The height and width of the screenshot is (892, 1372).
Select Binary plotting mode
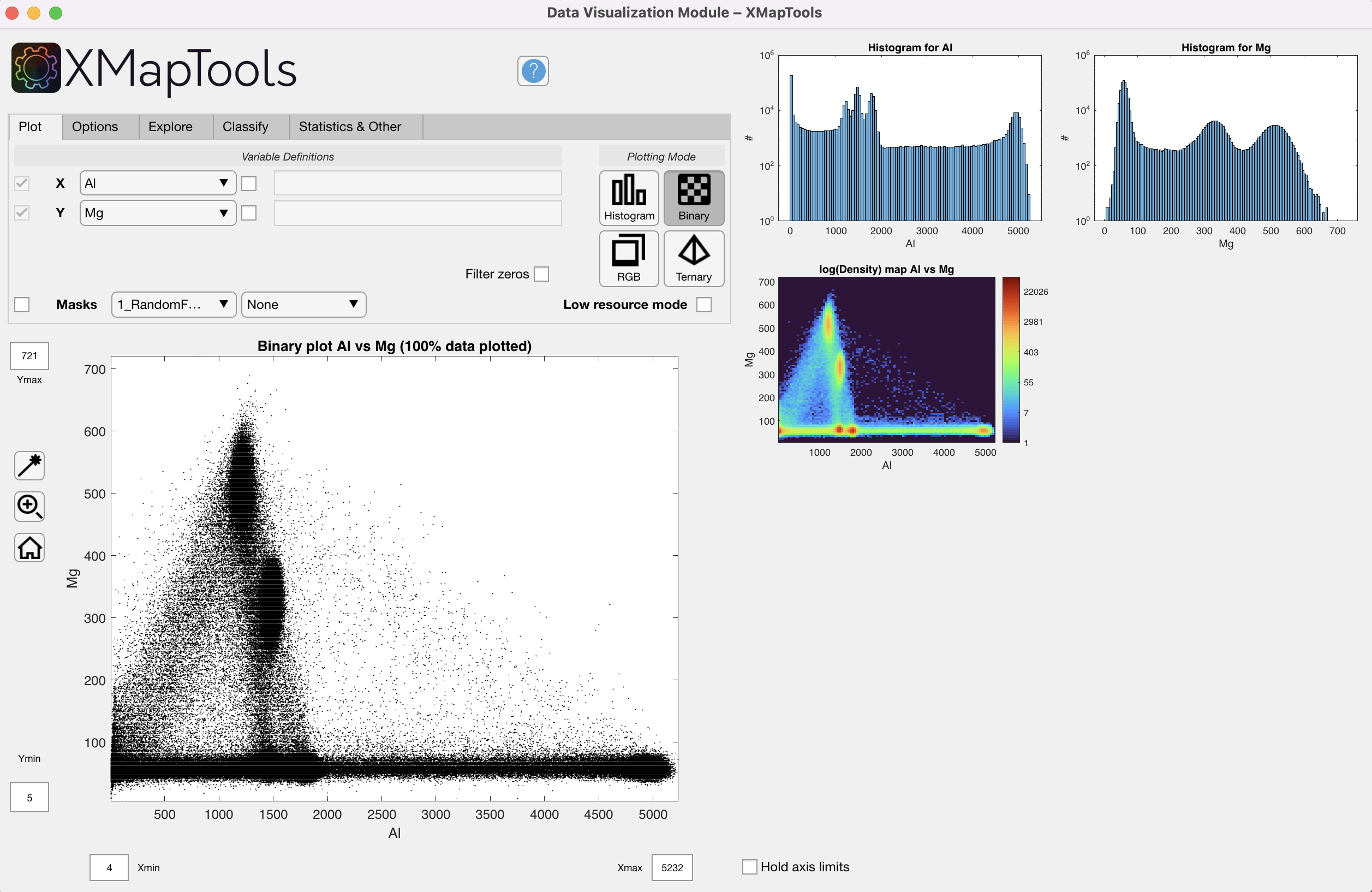[x=694, y=198]
